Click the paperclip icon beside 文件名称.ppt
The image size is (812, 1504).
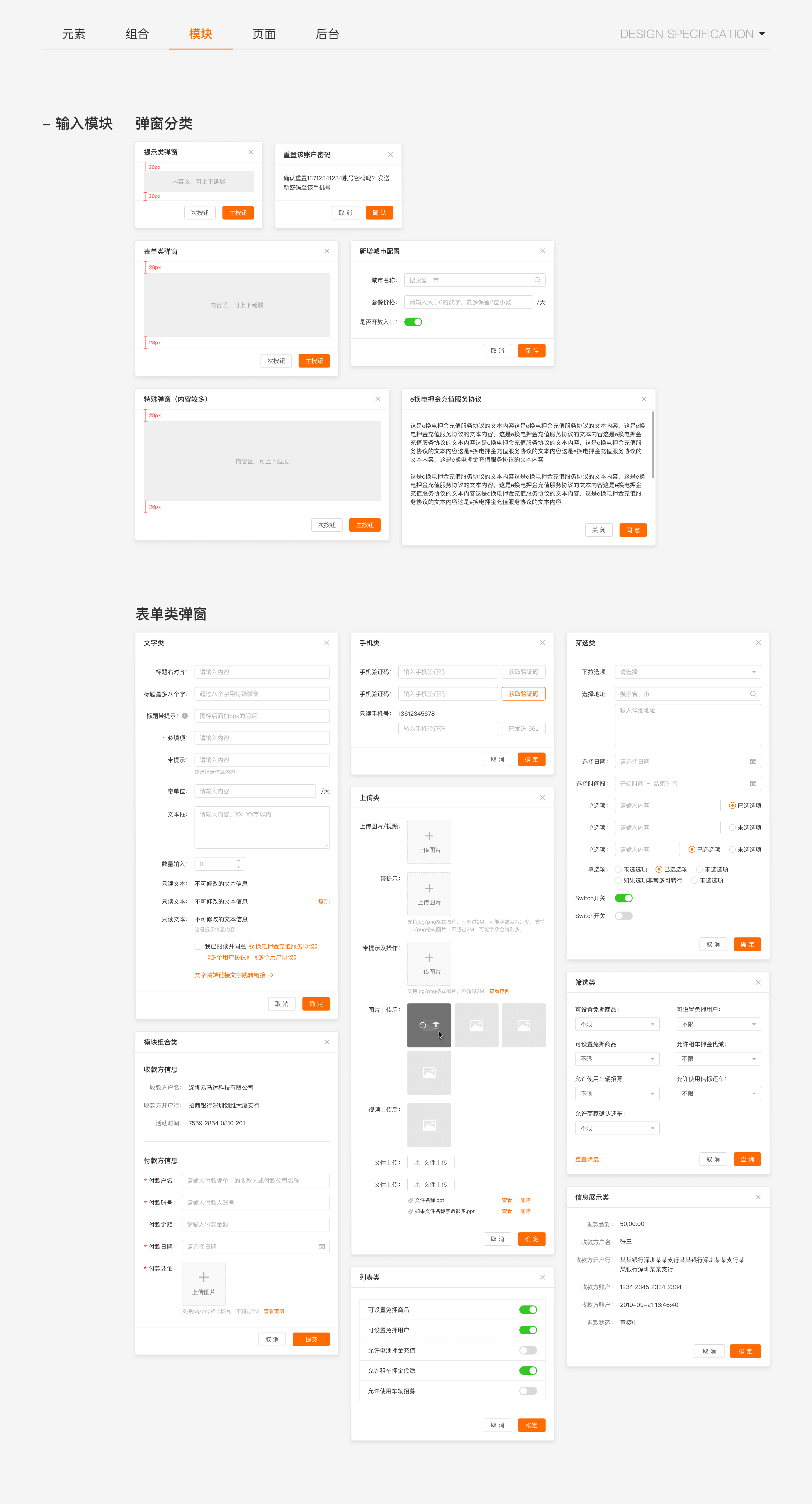[411, 1200]
